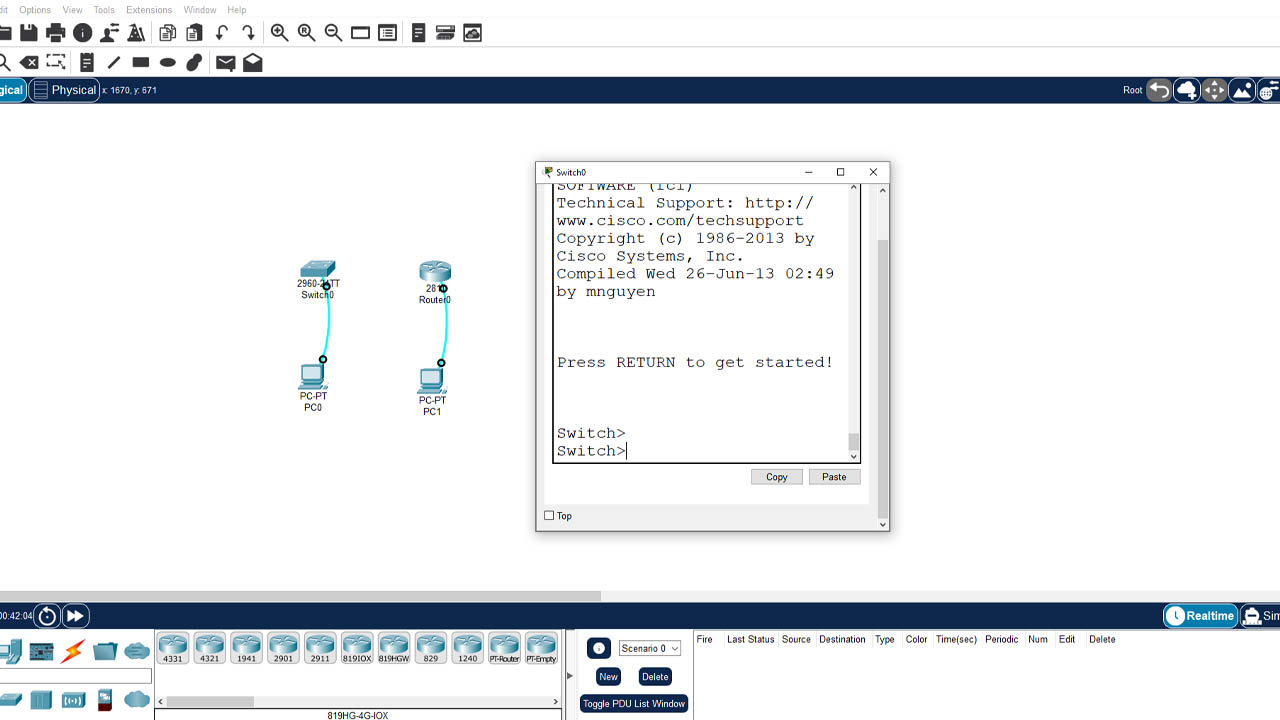Click Paste in the Switch0 terminal window
The width and height of the screenshot is (1280, 720).
[x=834, y=477]
